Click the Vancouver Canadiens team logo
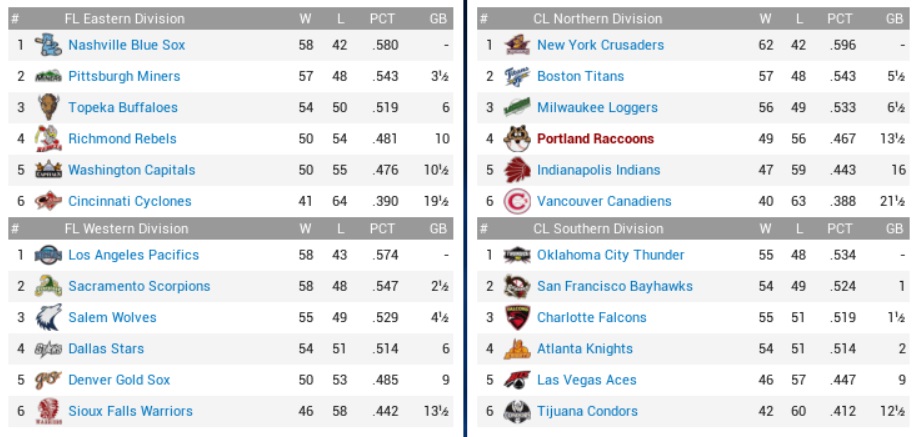Viewport: 915px width, 437px height. (517, 201)
